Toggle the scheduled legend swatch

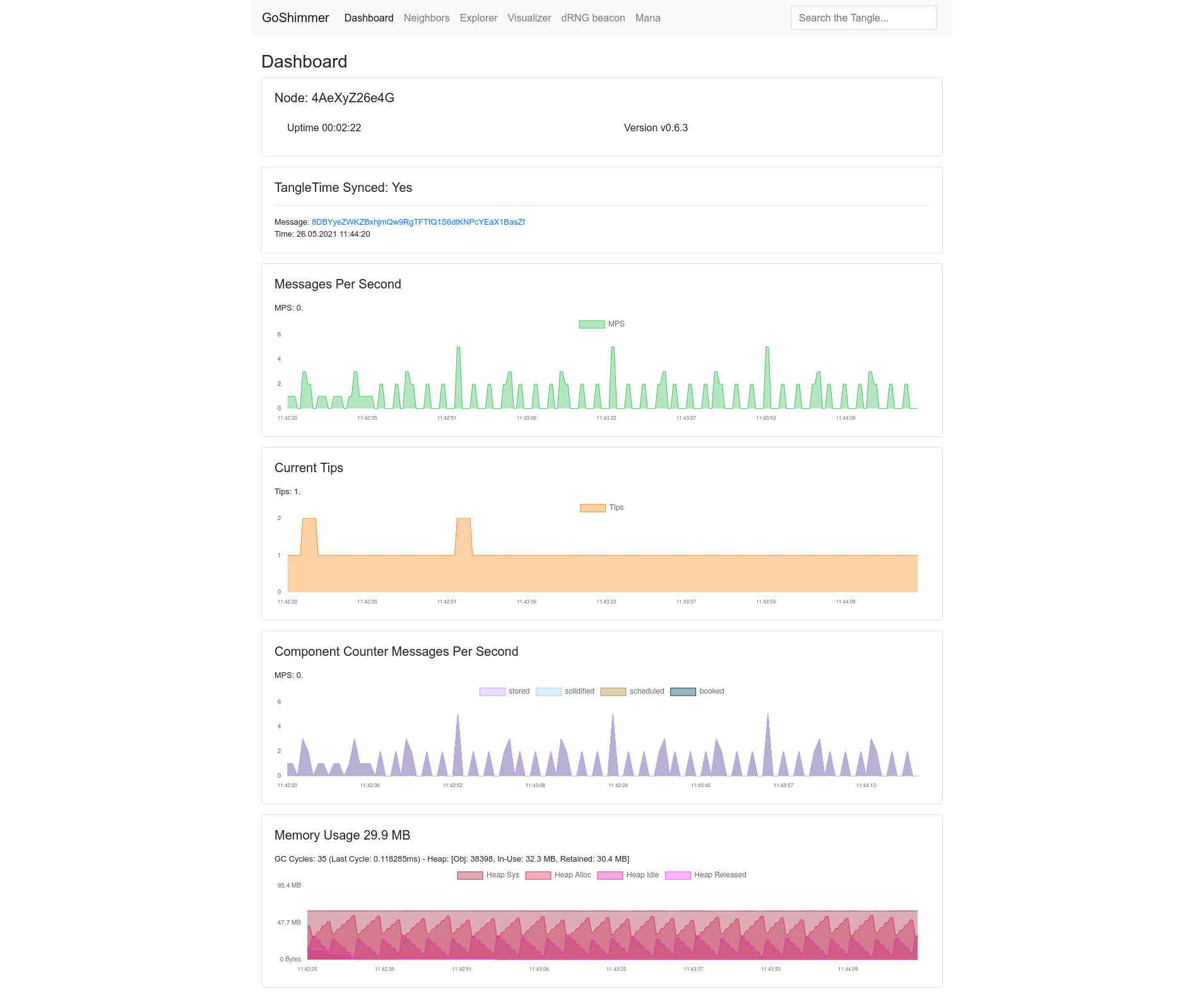pos(613,692)
